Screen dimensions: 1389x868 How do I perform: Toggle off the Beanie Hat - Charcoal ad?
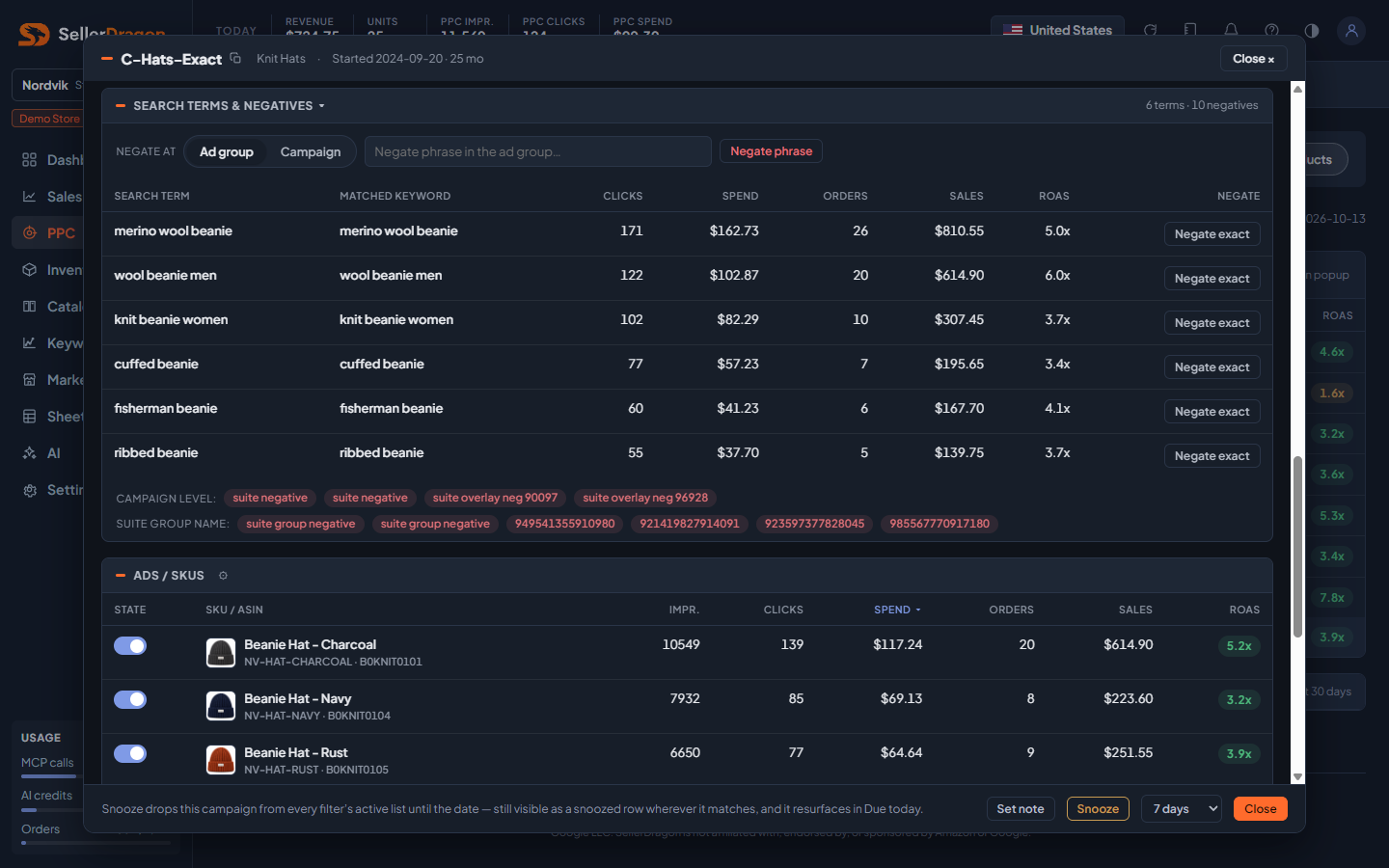(x=130, y=646)
